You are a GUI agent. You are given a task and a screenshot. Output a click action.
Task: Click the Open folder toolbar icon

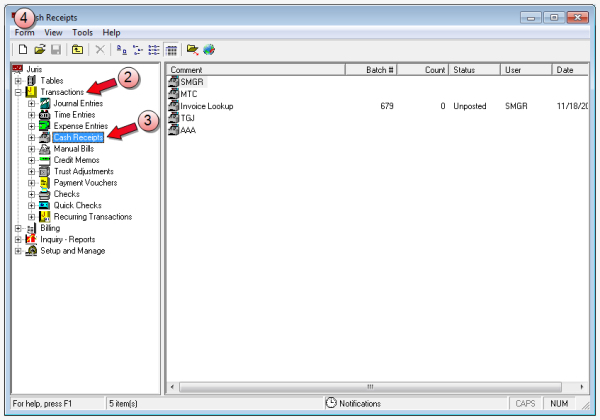39,49
